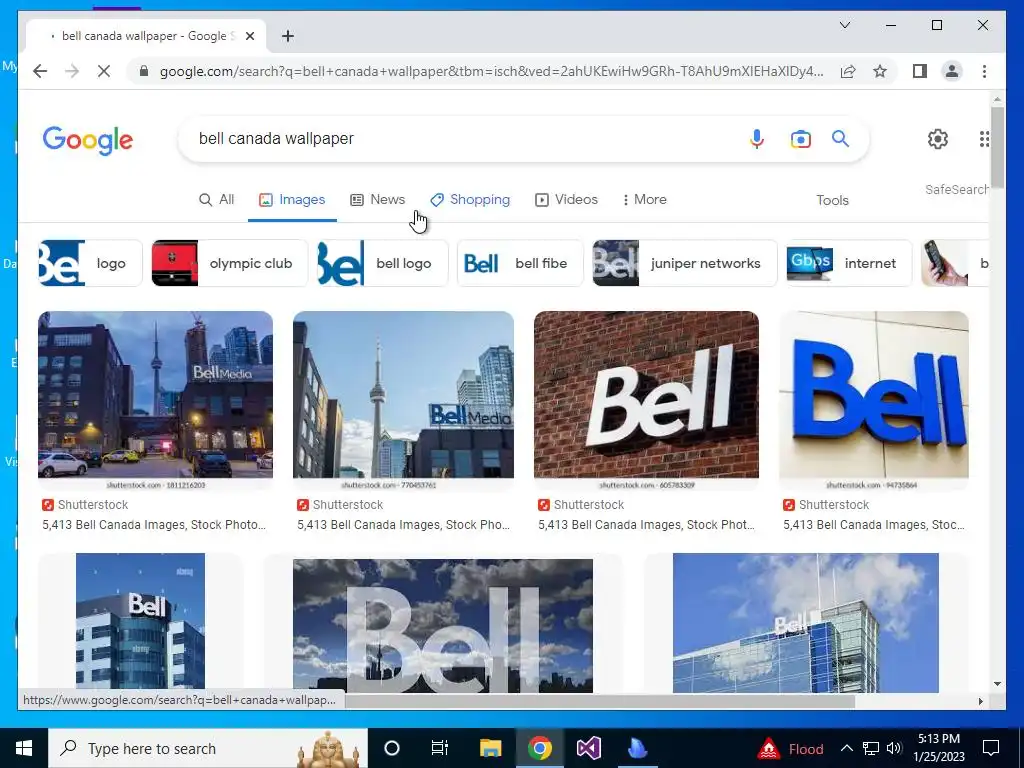
Task: Click the horizontal scrollbar right arrow
Action: [x=980, y=701]
